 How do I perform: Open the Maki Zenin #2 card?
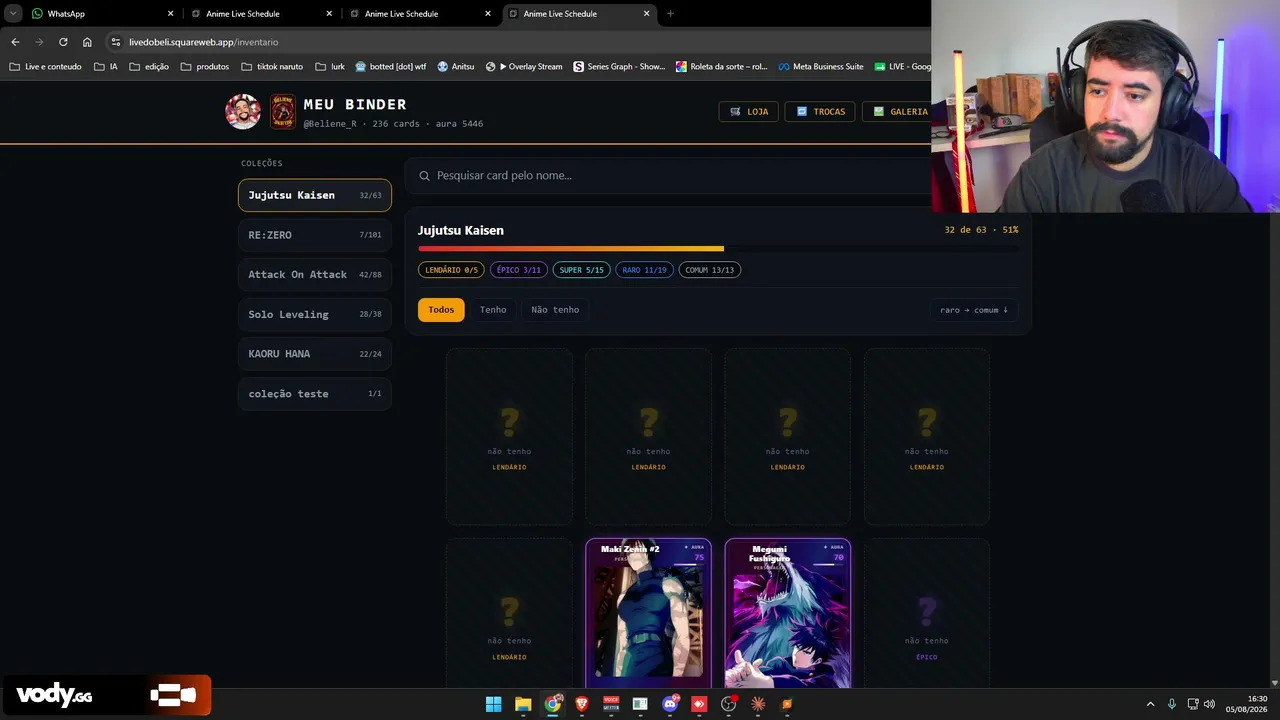tap(648, 614)
